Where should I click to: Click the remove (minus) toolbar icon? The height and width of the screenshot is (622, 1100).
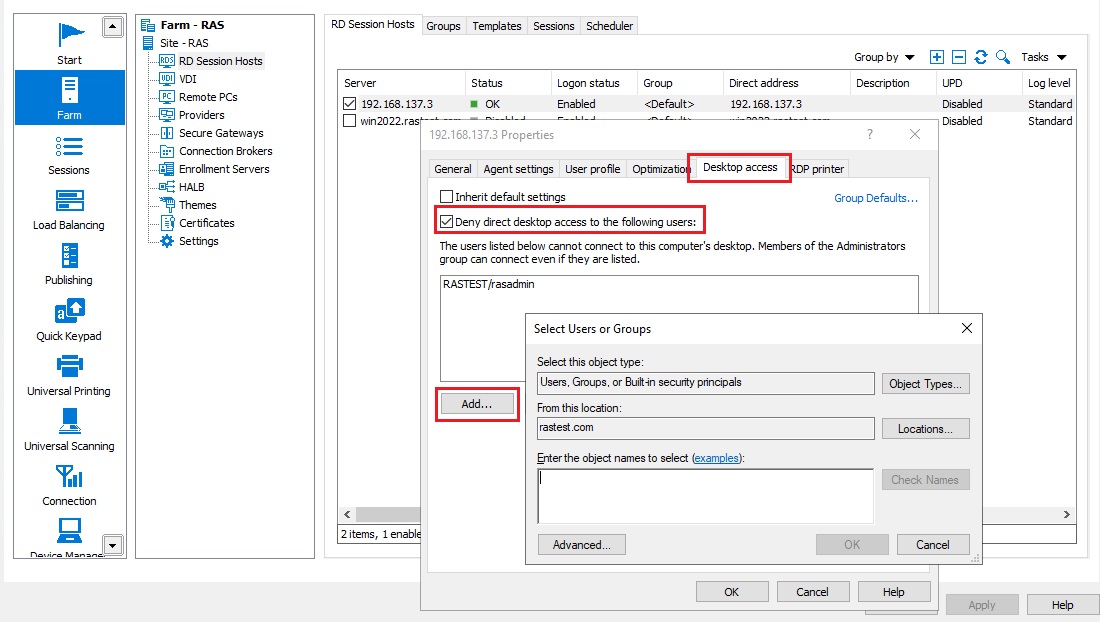coord(959,58)
